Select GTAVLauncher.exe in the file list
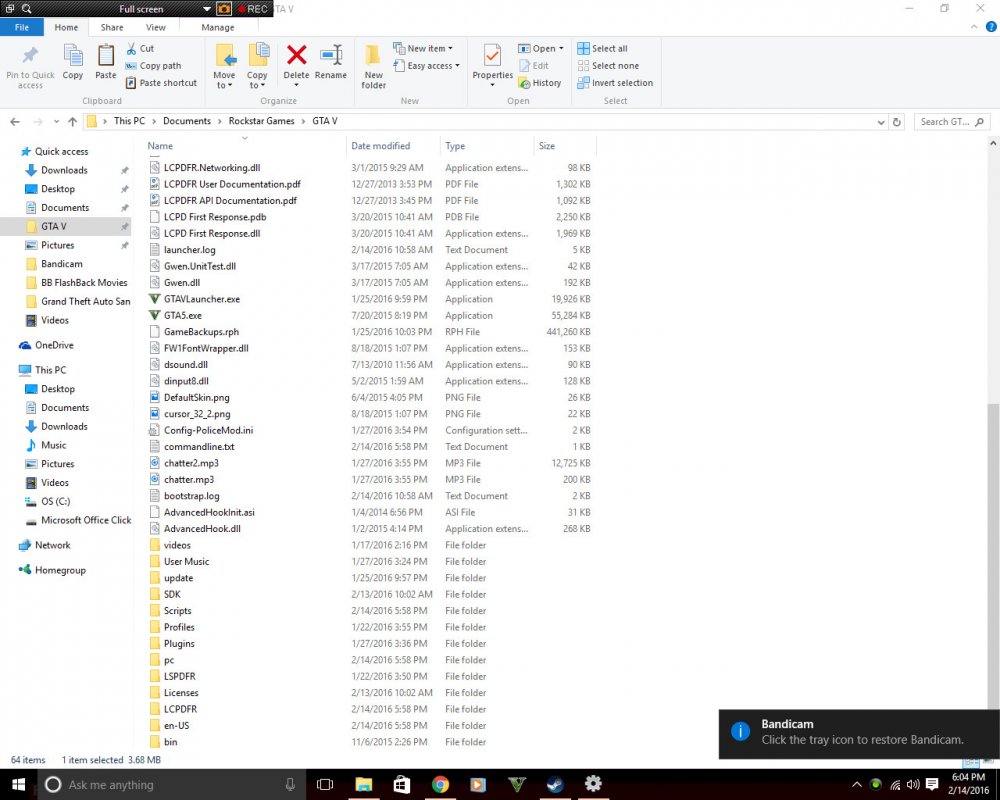This screenshot has width=1000, height=800. pos(202,299)
